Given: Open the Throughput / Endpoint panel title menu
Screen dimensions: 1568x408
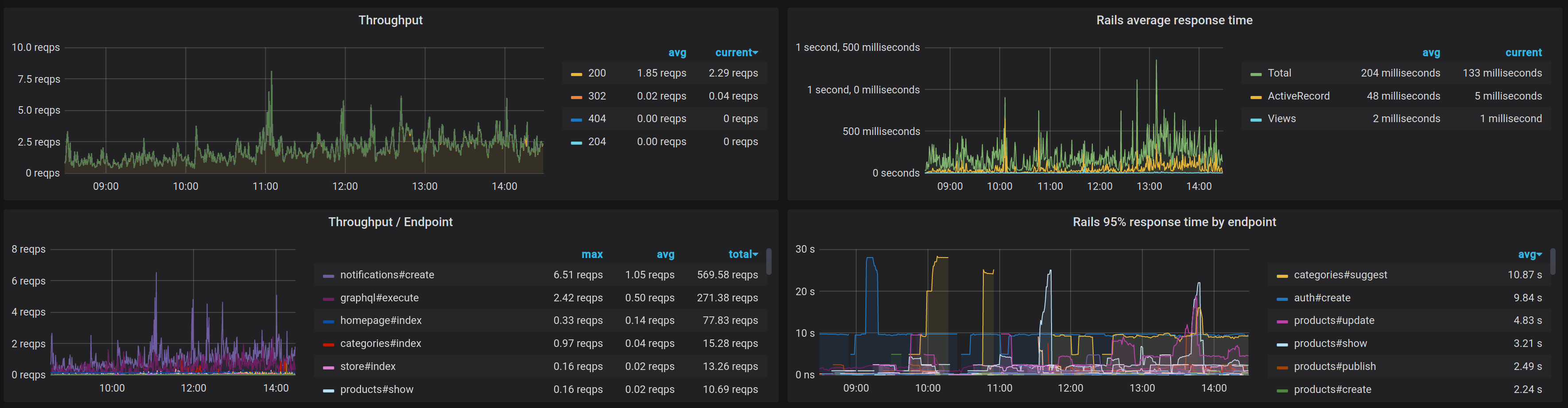Looking at the screenshot, I should pyautogui.click(x=390, y=222).
